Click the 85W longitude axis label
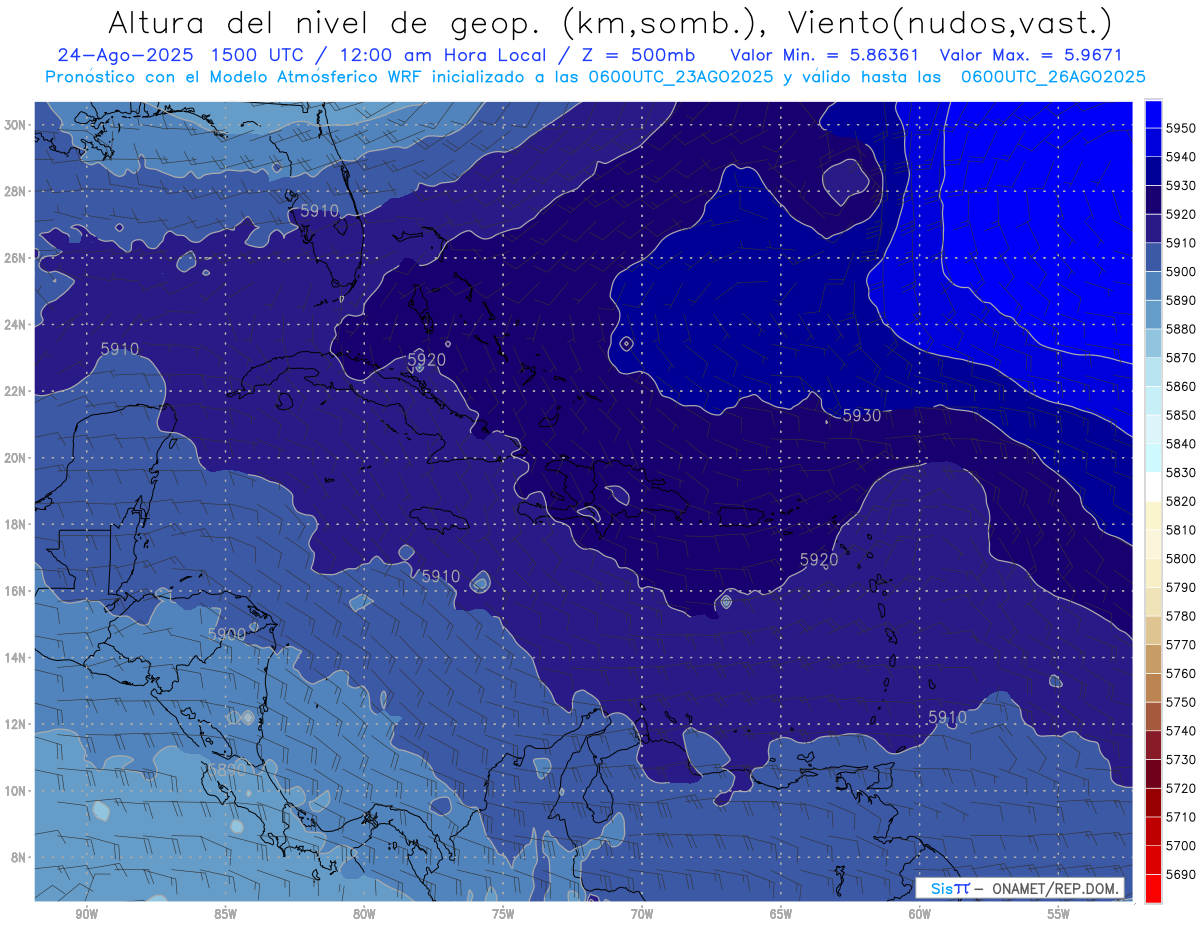The height and width of the screenshot is (927, 1200). click(x=225, y=914)
